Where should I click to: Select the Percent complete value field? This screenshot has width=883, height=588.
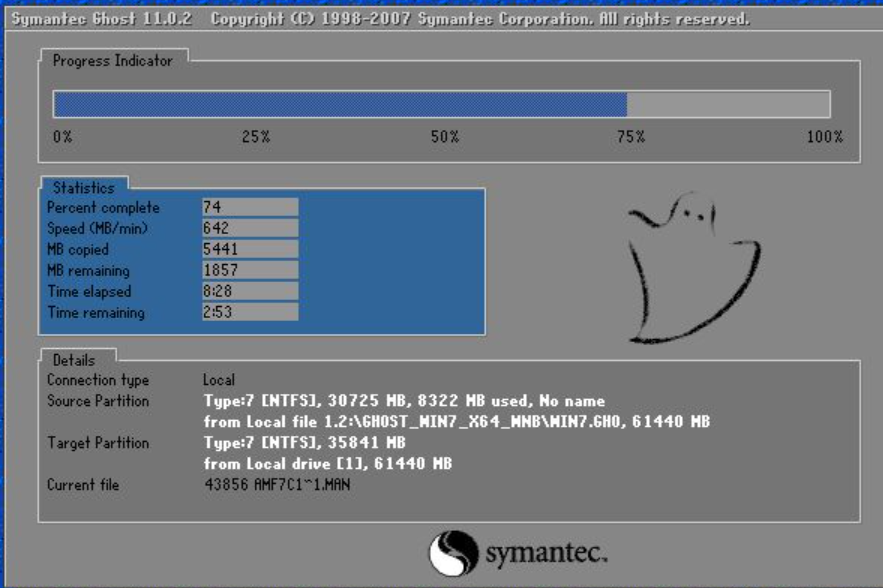(x=249, y=208)
